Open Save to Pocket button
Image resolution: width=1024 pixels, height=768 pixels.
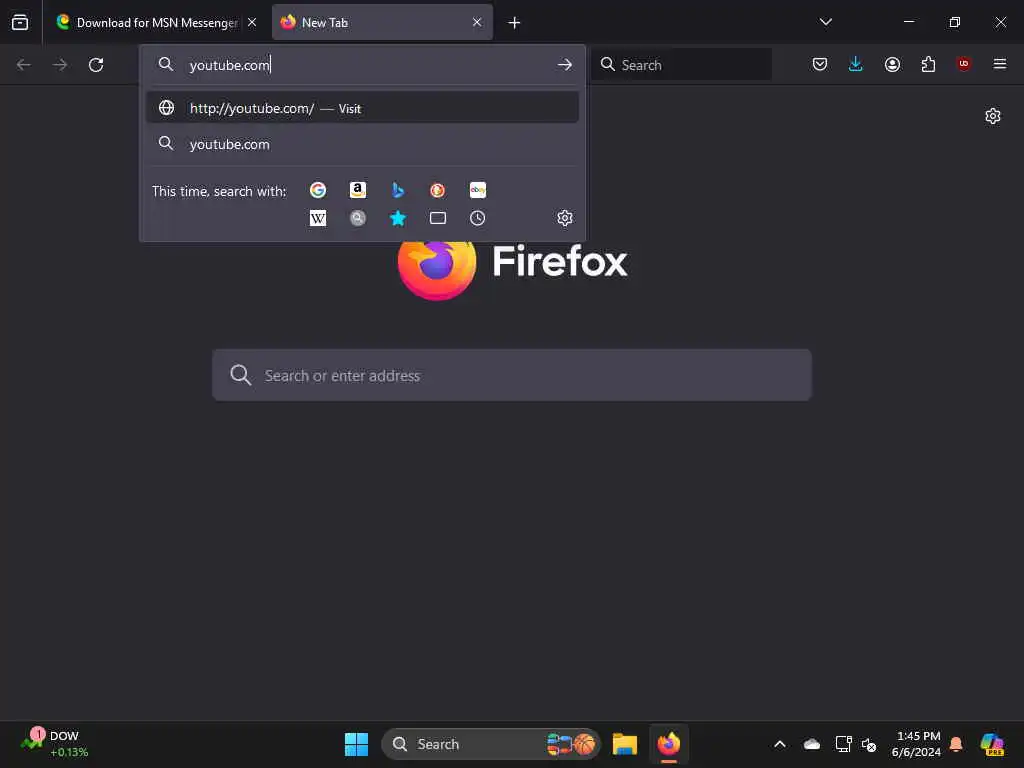click(x=820, y=64)
